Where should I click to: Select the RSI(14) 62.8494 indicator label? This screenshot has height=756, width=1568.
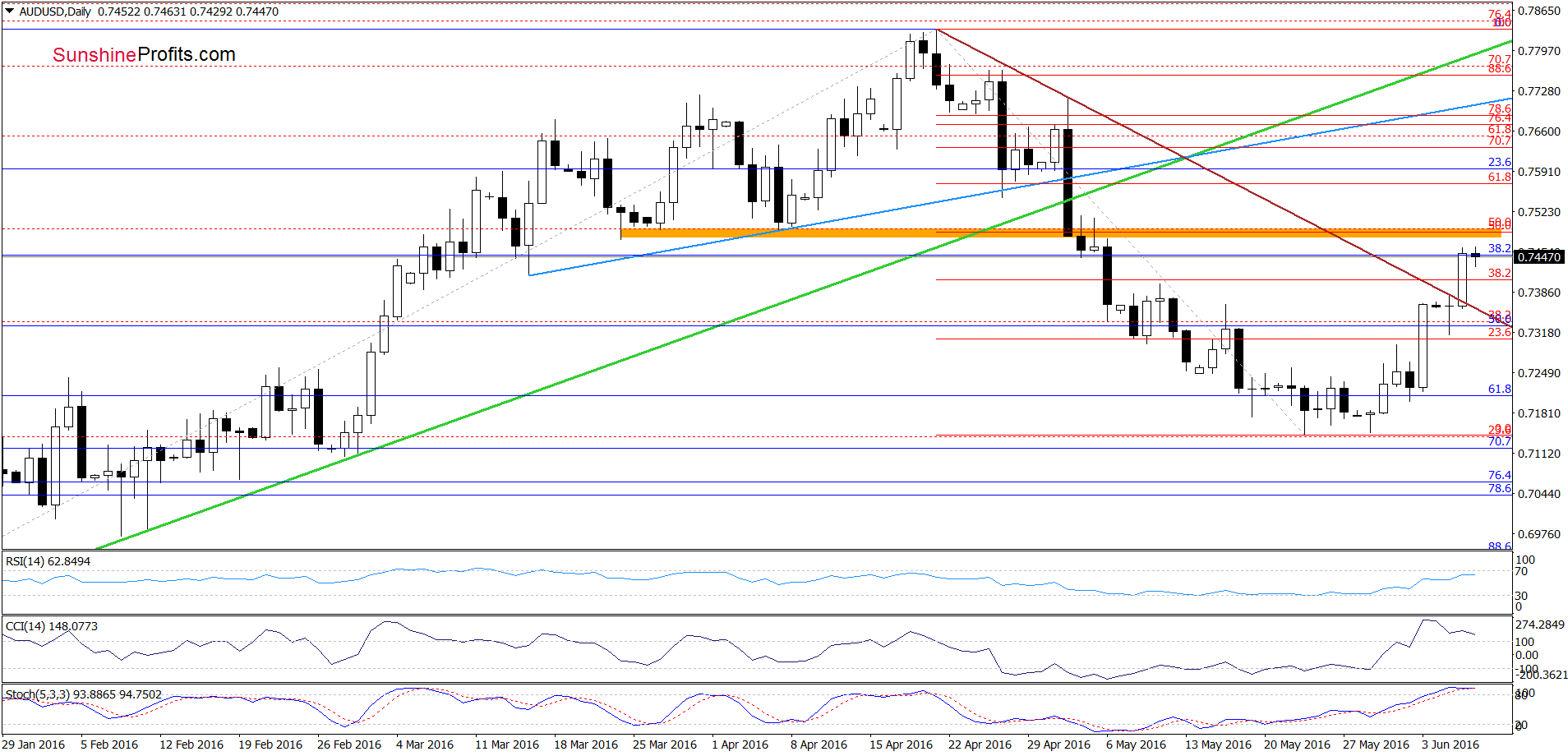48,561
